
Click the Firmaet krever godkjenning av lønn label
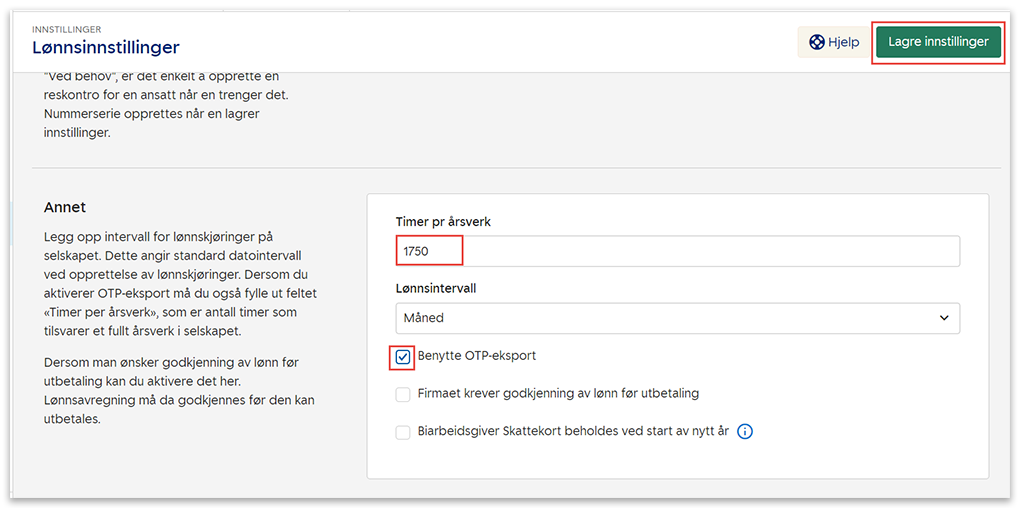click(x=557, y=394)
